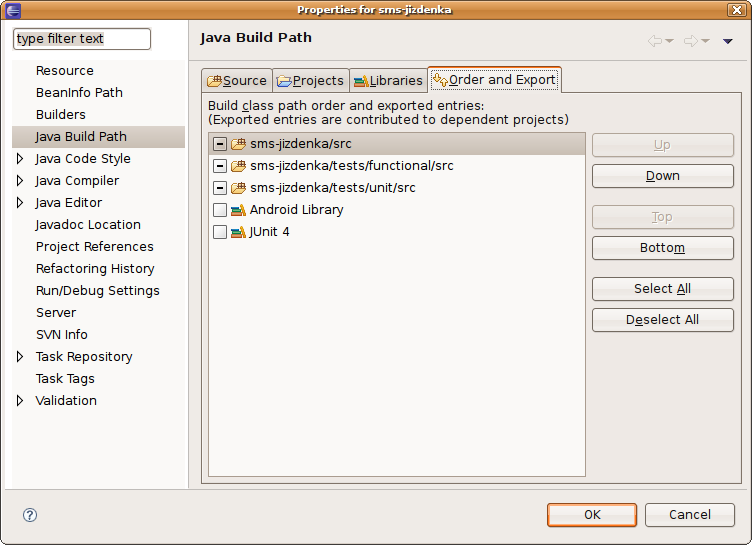Click the Bottom button
Image resolution: width=752 pixels, height=545 pixels.
[663, 248]
